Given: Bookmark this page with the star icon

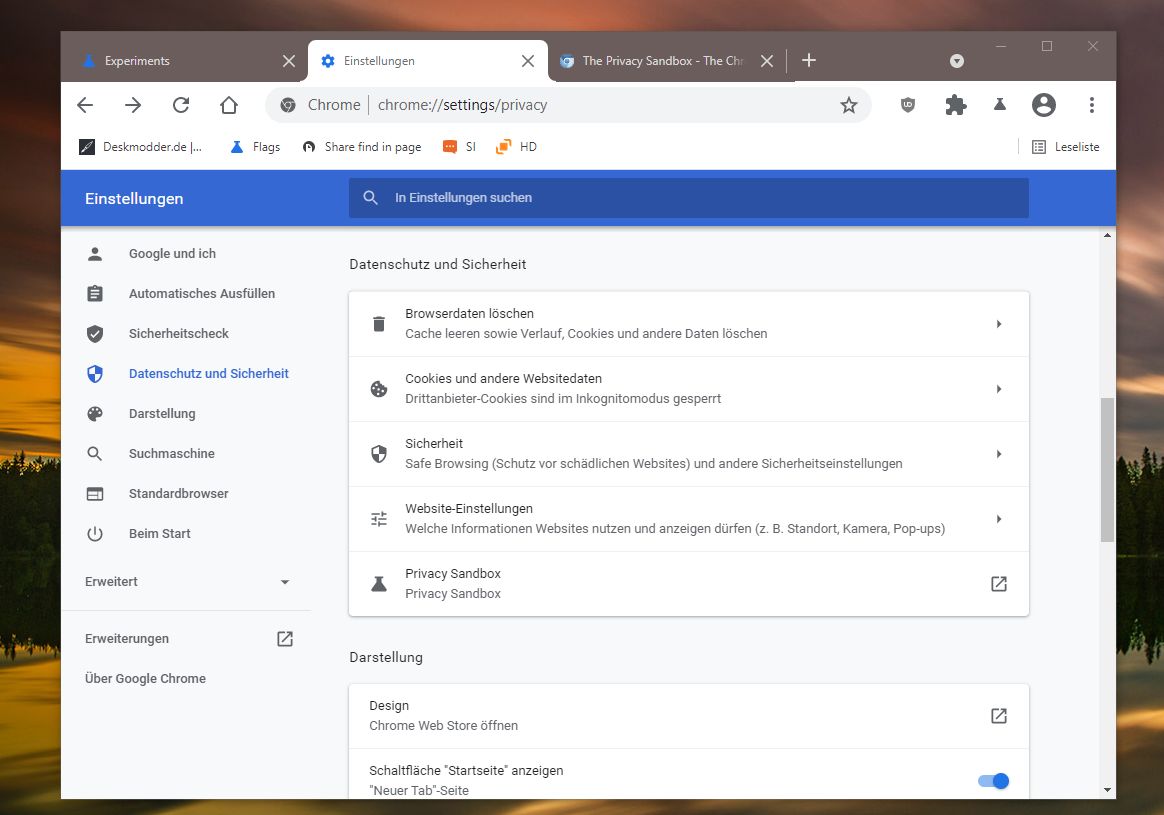Looking at the screenshot, I should 849,105.
